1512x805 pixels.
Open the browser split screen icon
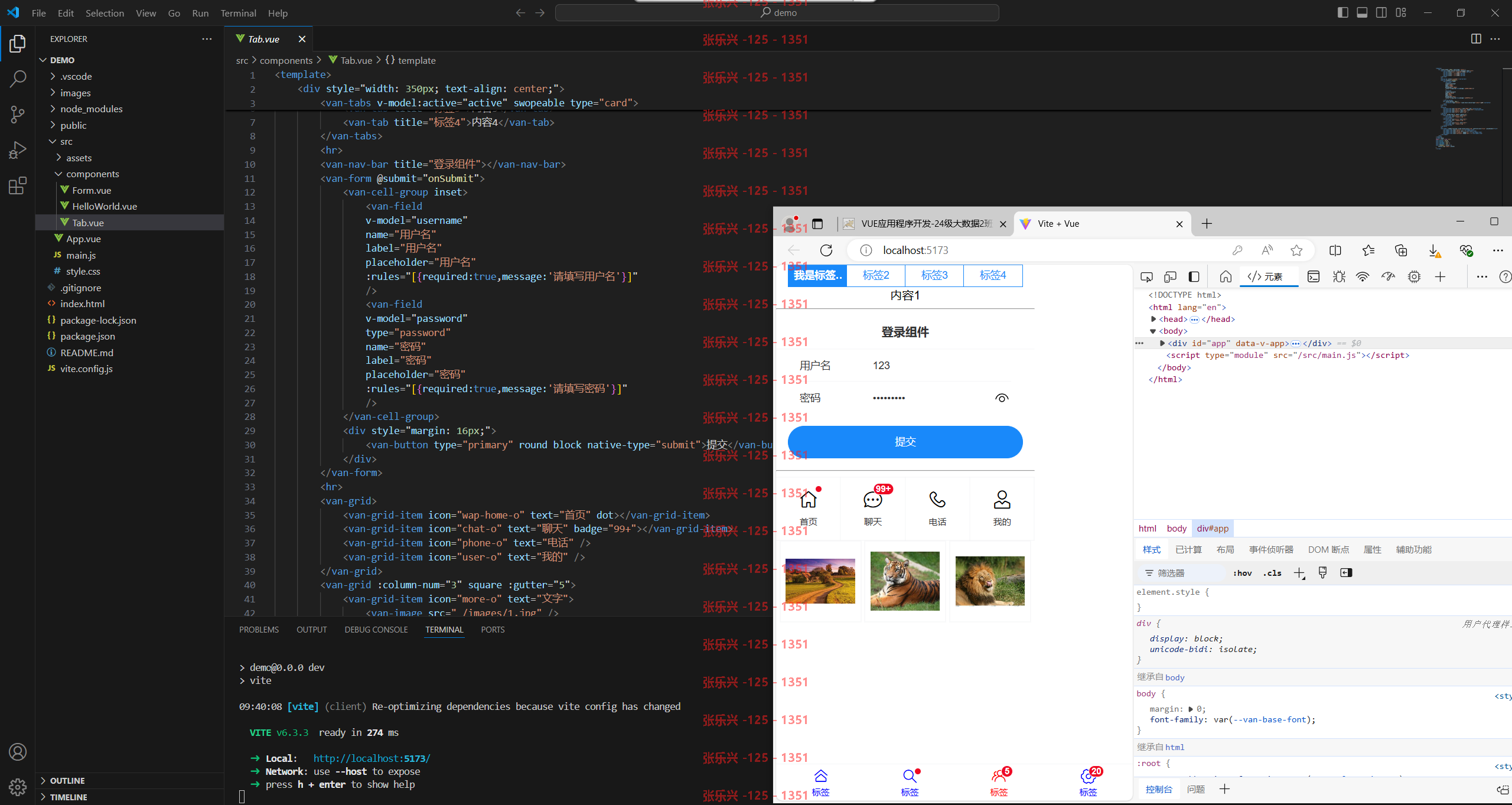(1335, 250)
